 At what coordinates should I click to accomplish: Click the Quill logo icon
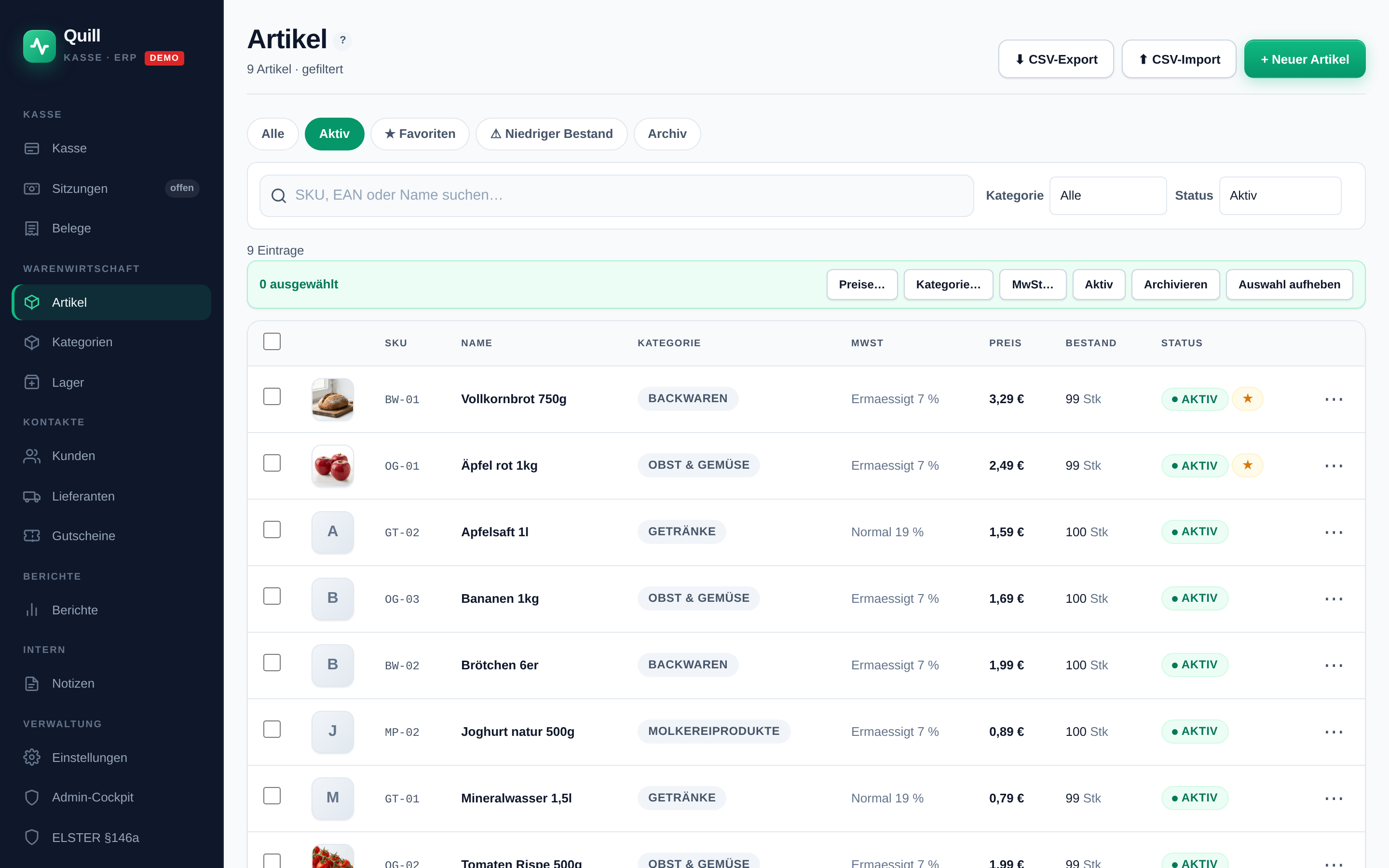(x=39, y=46)
